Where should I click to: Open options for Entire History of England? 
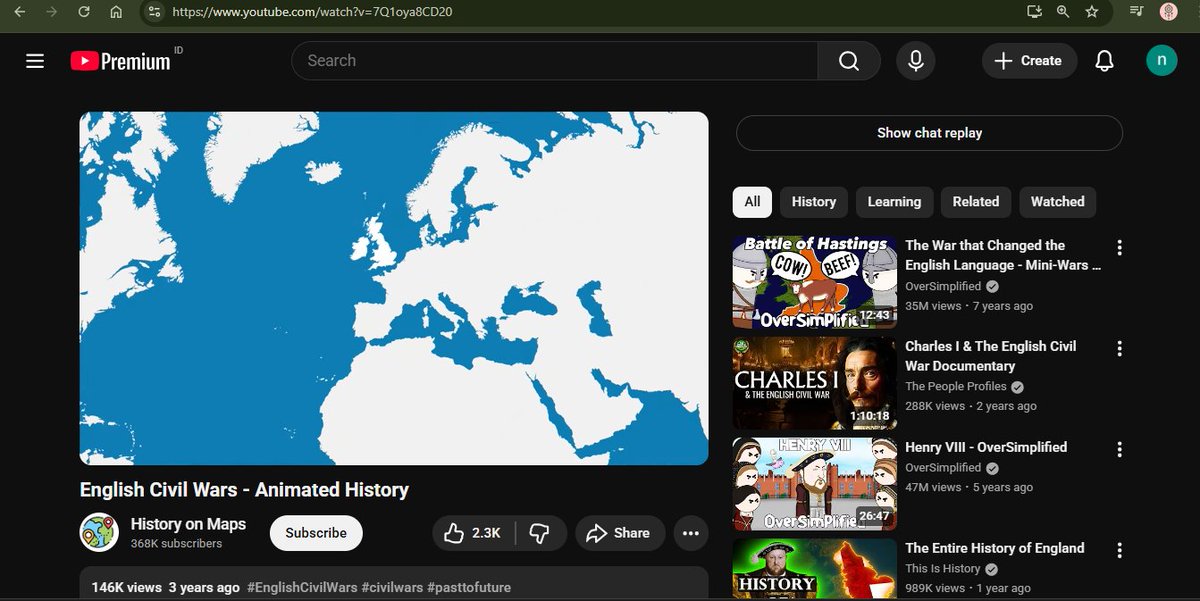tap(1119, 550)
